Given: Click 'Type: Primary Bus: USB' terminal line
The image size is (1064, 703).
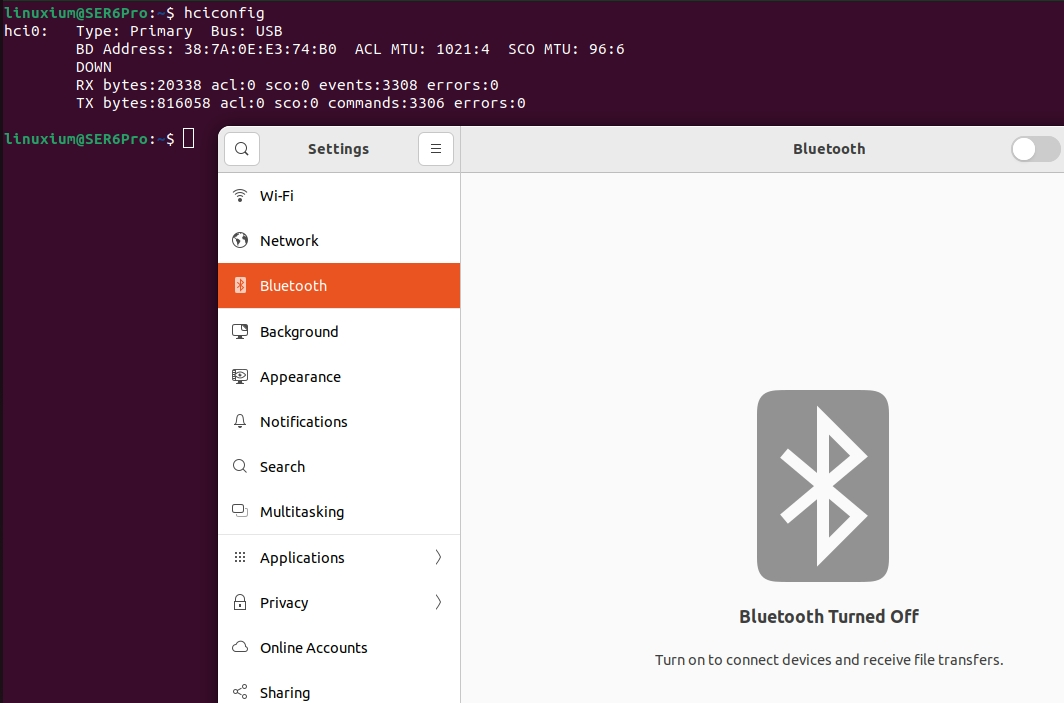Looking at the screenshot, I should 179,31.
